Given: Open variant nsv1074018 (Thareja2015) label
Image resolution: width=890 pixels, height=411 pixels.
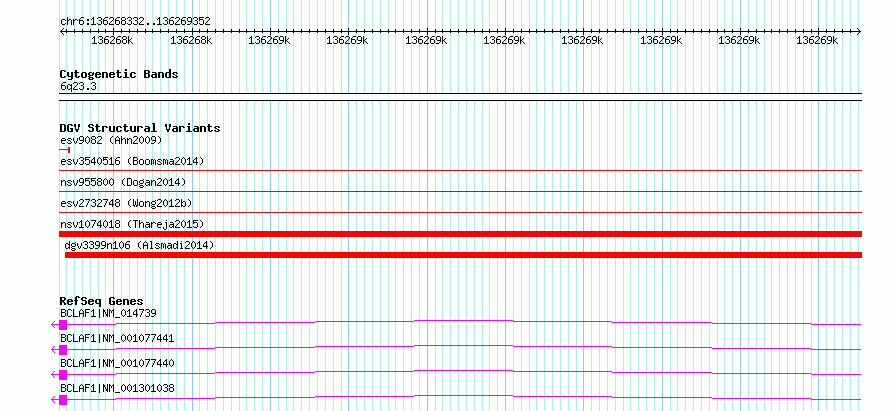Looking at the screenshot, I should [x=132, y=224].
